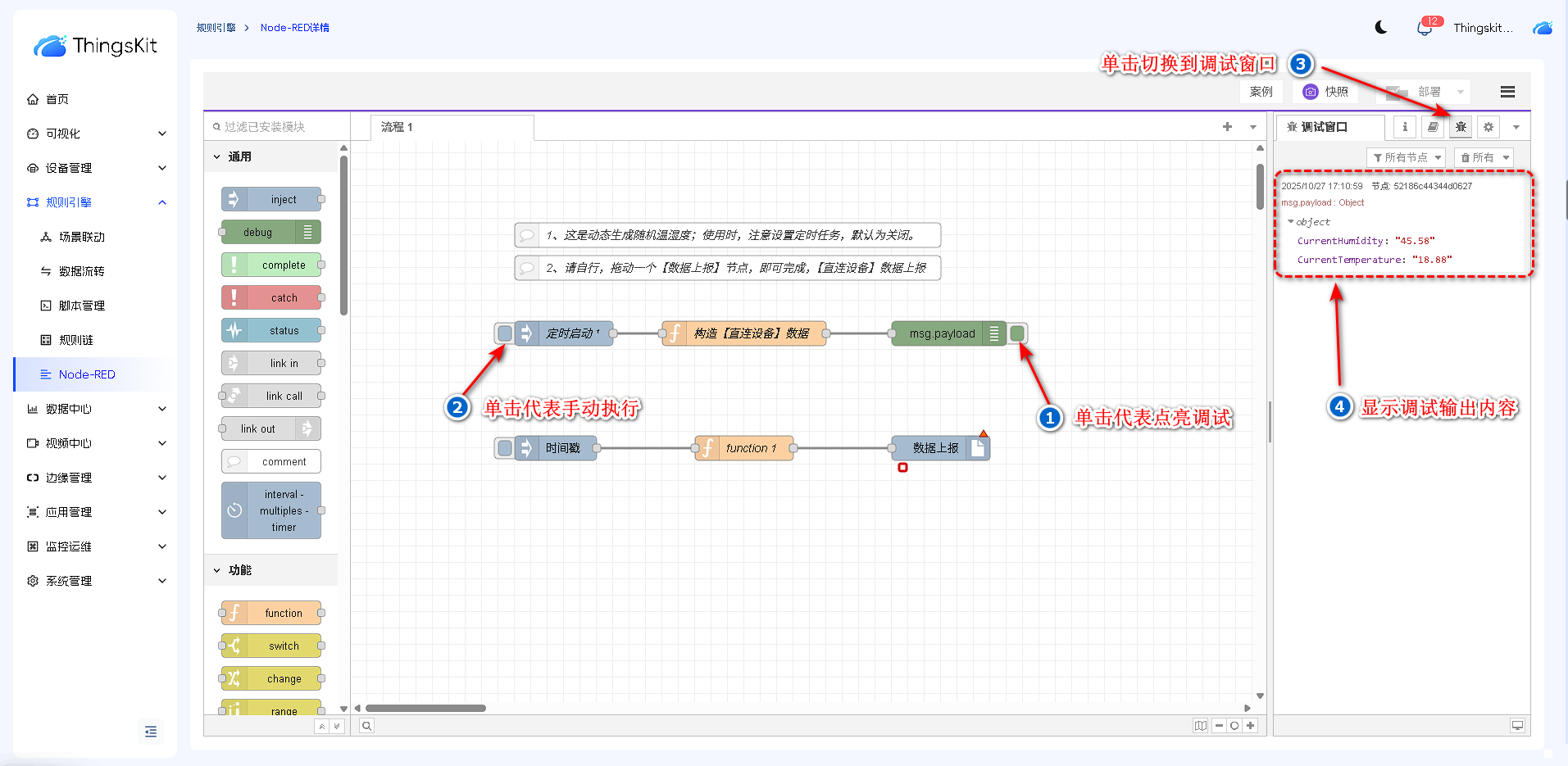Open 场景联动 in the sidebar menu
Screen dimensions: 1568x766
point(82,237)
